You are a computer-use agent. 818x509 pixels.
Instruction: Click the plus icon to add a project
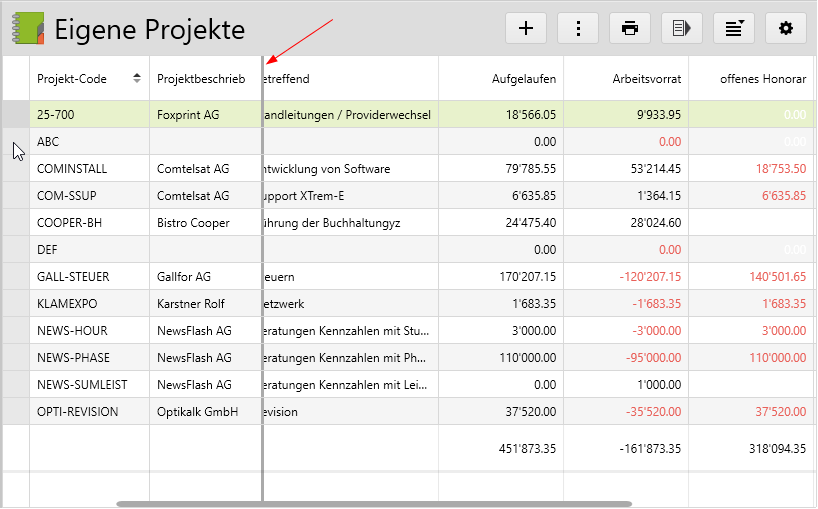click(x=526, y=28)
